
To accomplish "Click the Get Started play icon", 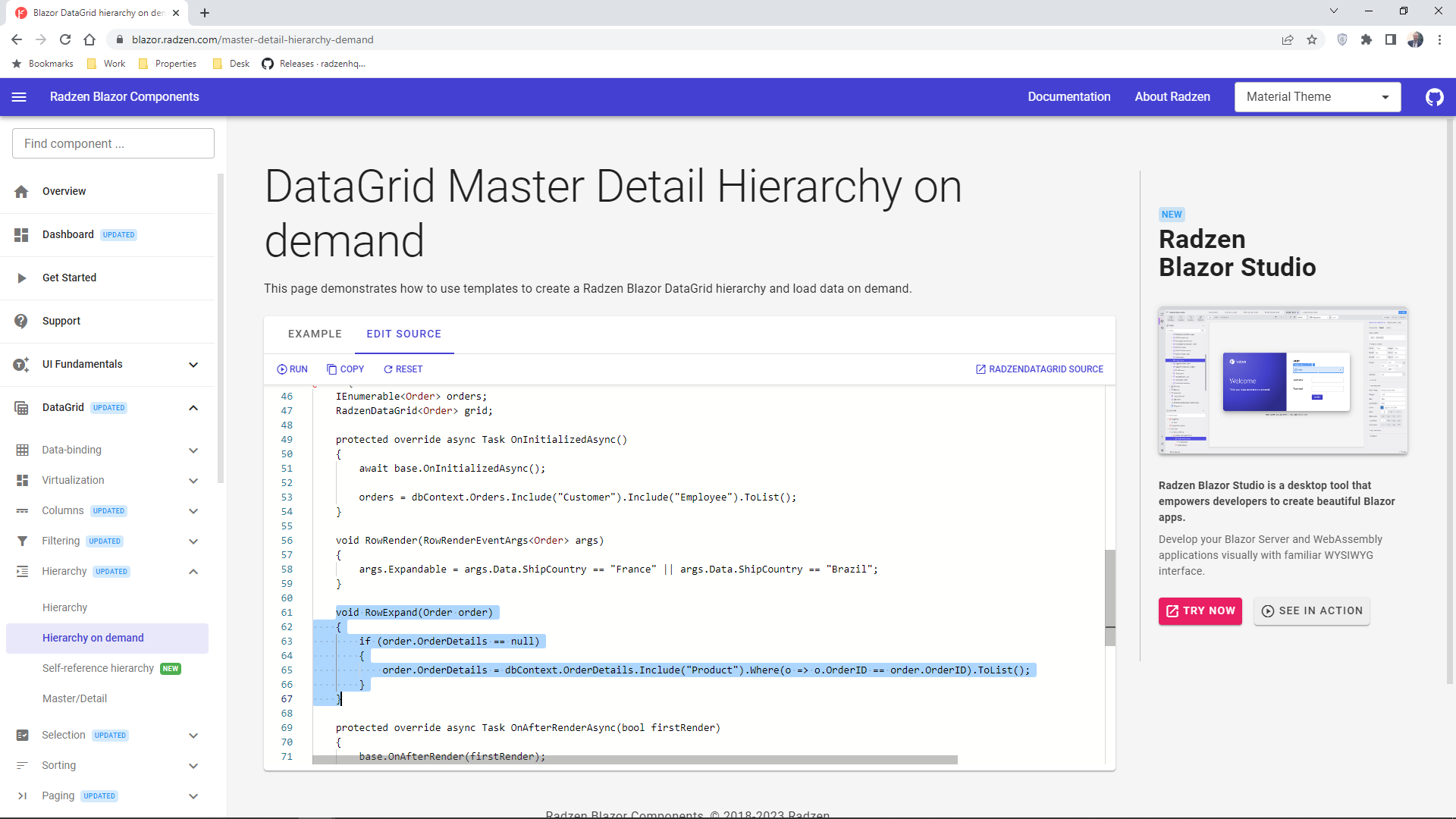I will pyautogui.click(x=21, y=278).
